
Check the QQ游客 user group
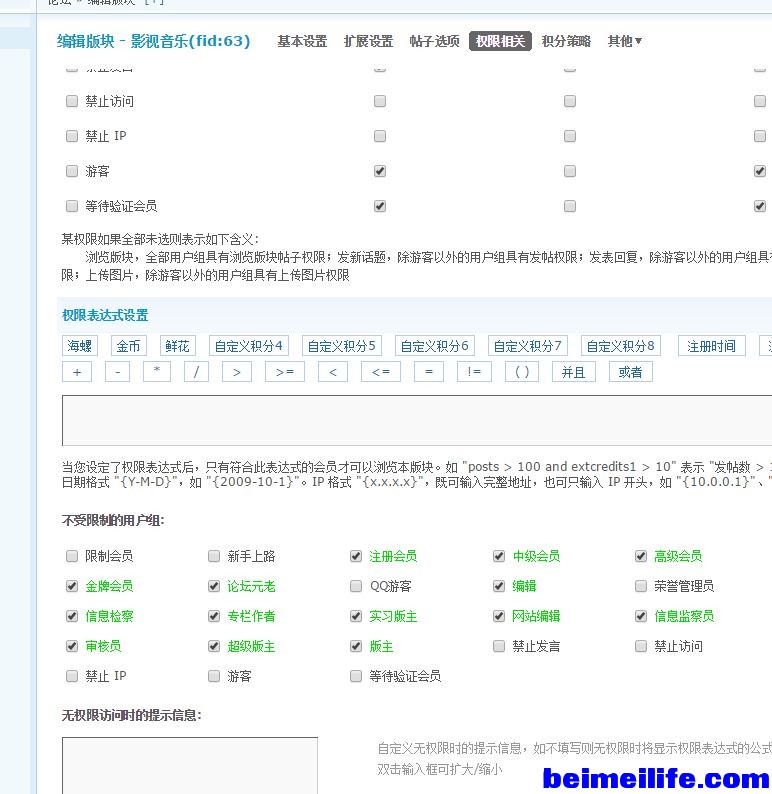[357, 586]
